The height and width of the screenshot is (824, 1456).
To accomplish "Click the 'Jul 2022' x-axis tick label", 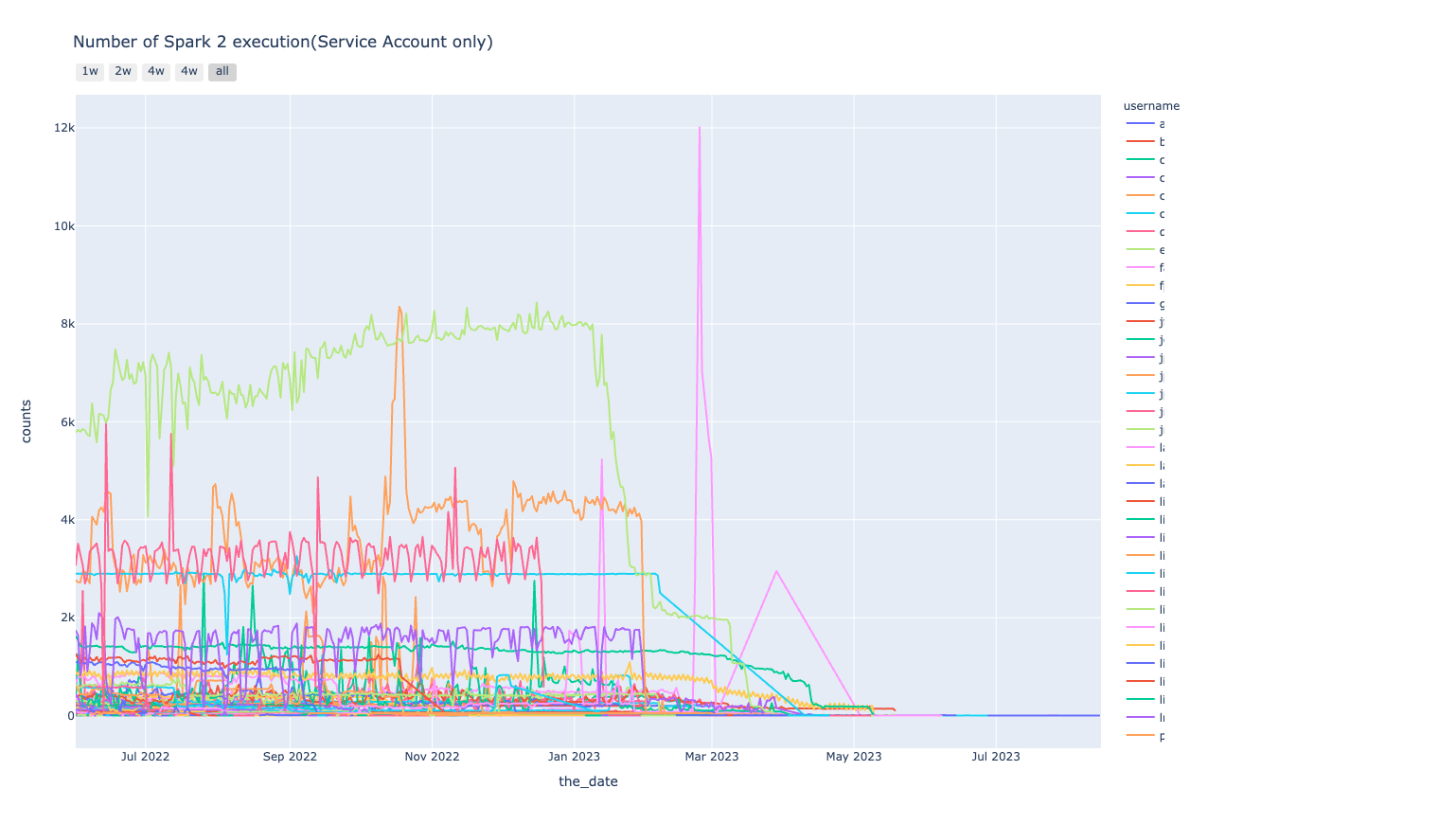I will click(x=145, y=757).
